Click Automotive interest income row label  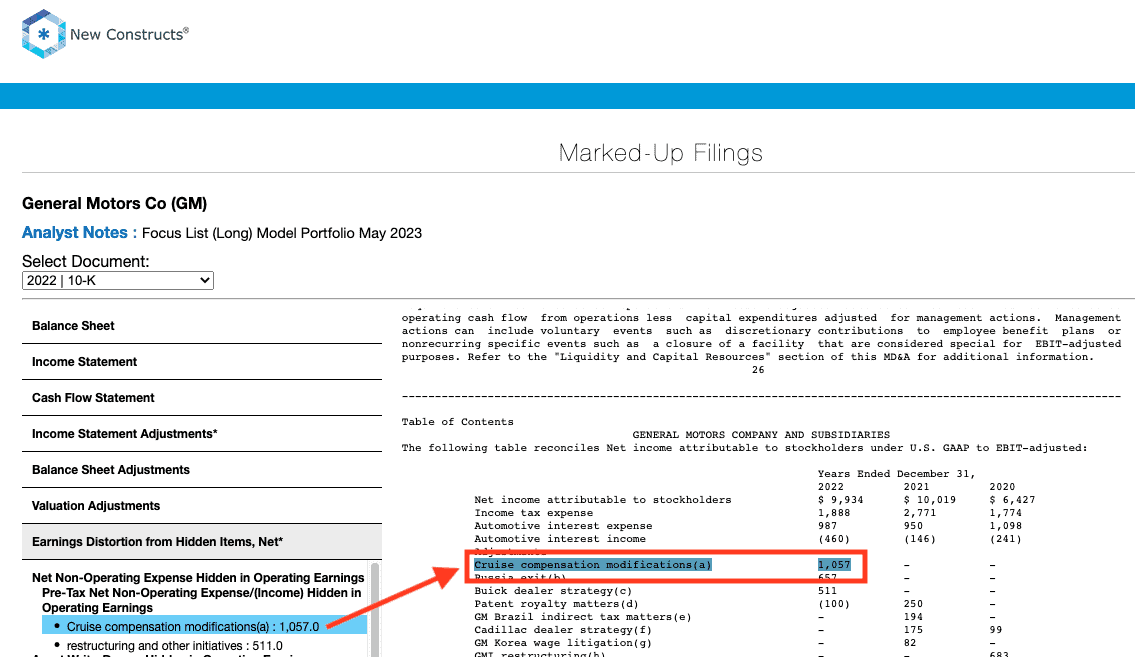tap(560, 539)
